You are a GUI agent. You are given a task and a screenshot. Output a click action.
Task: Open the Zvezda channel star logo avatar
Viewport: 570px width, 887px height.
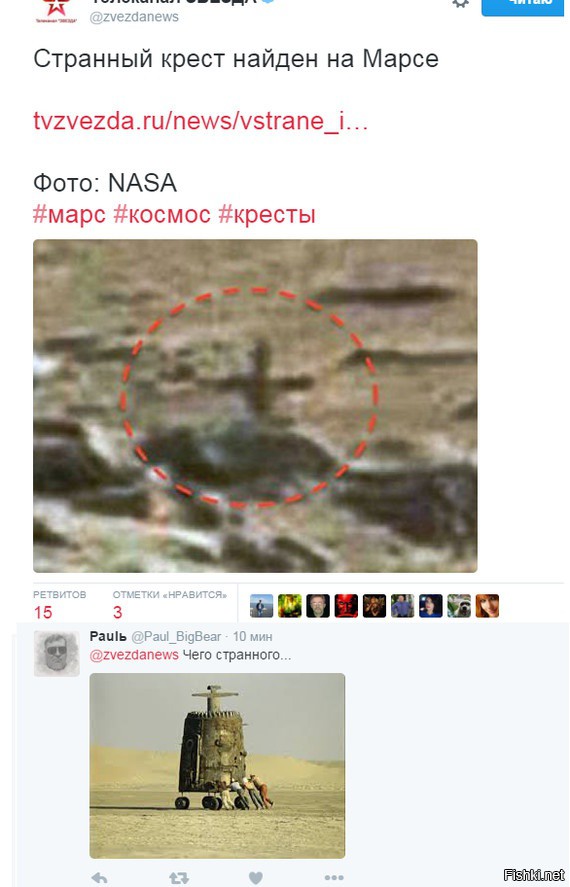pos(57,10)
